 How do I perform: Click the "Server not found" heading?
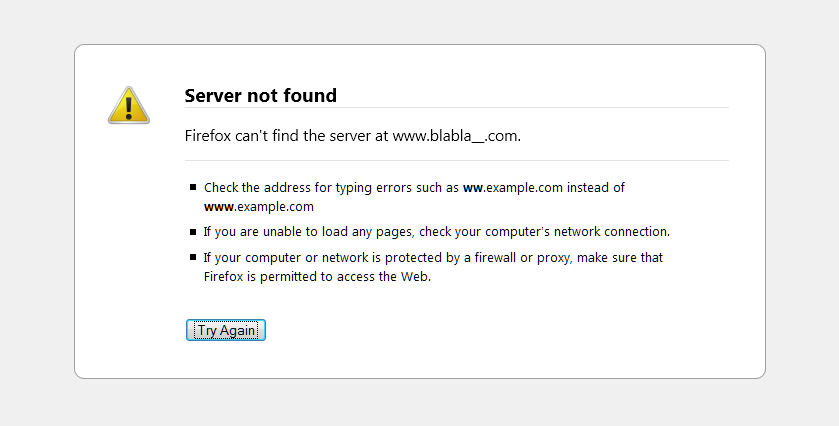coord(261,96)
